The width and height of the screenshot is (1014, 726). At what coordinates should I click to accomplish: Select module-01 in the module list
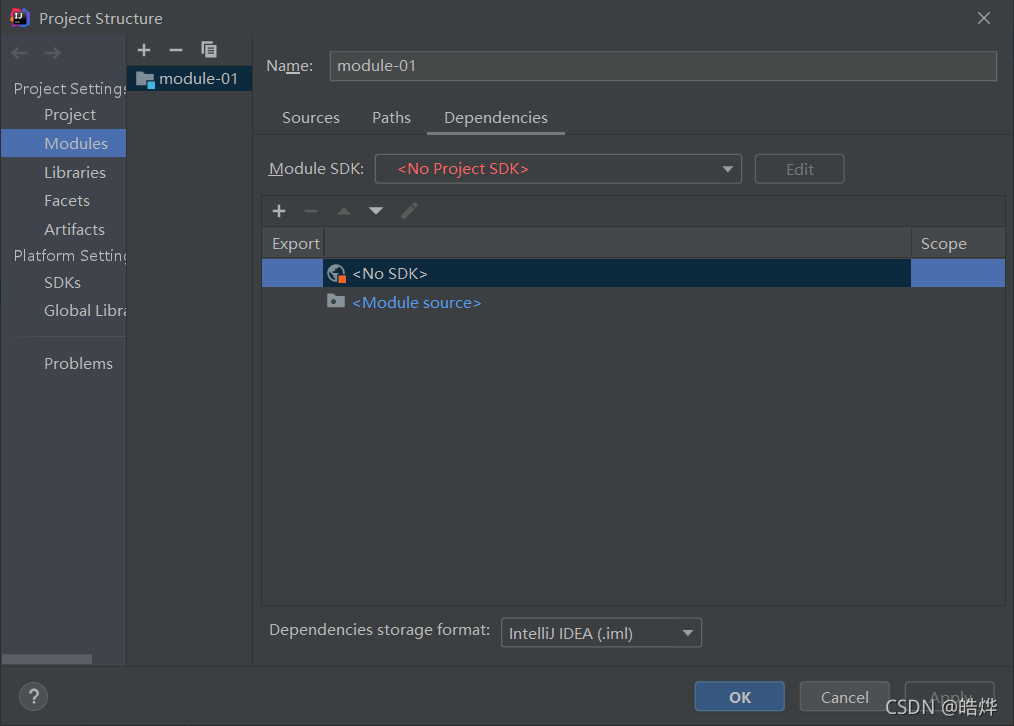coord(189,79)
